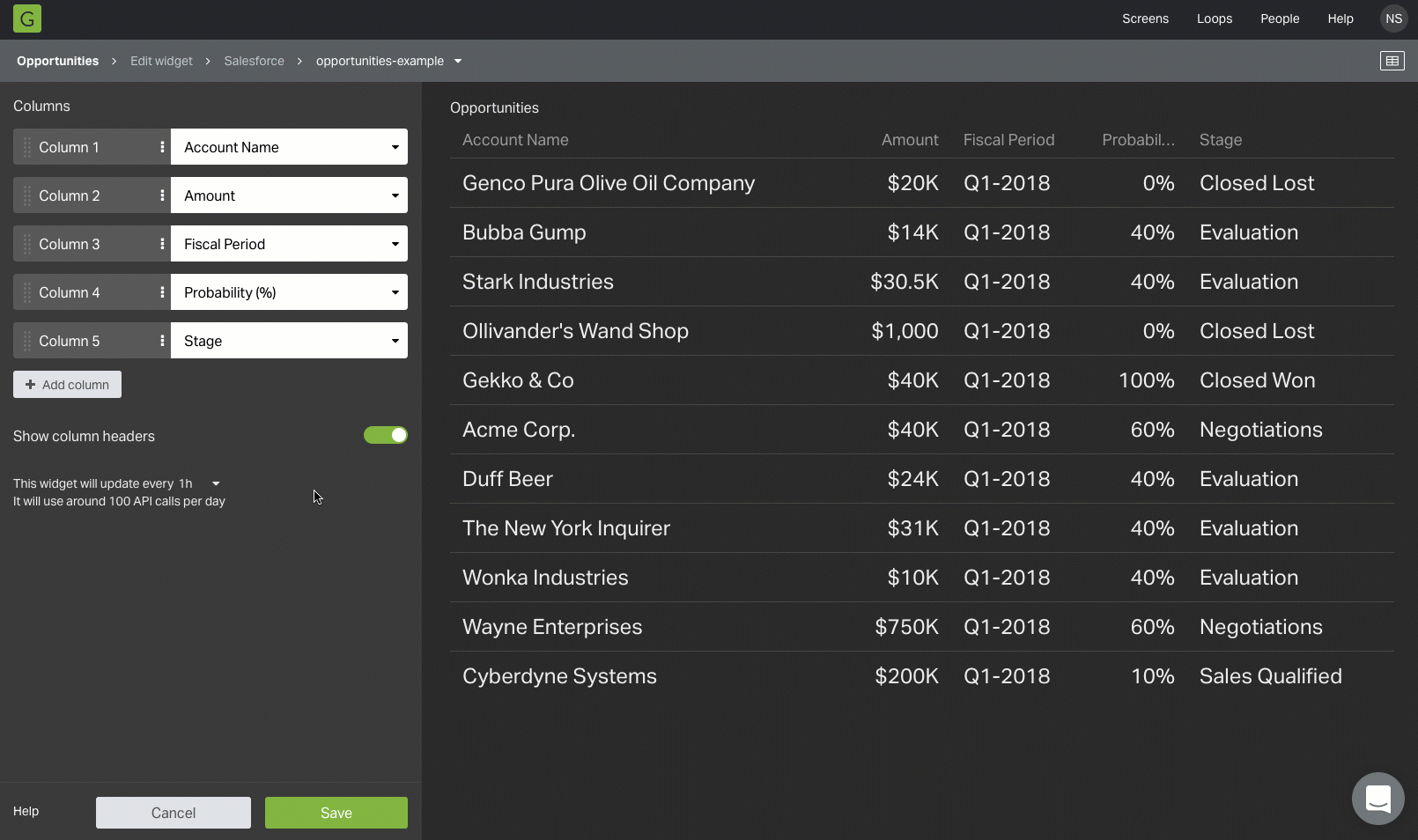Image resolution: width=1418 pixels, height=840 pixels.
Task: Click the Add column button
Action: (67, 385)
